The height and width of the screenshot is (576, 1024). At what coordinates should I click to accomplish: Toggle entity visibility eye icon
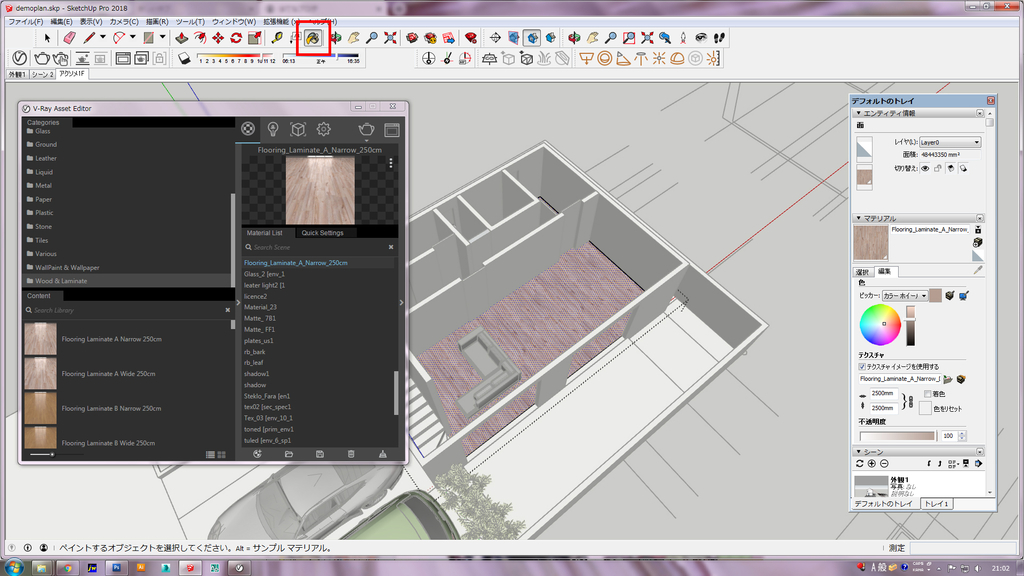click(924, 168)
